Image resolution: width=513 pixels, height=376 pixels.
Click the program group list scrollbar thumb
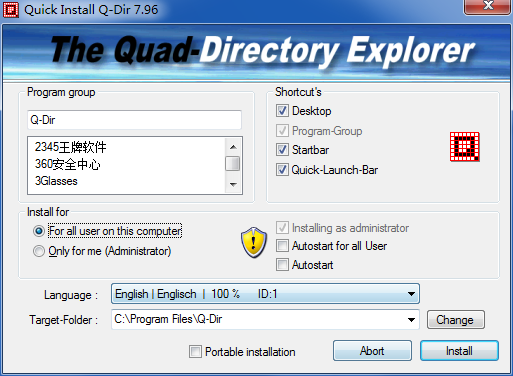coord(233,164)
